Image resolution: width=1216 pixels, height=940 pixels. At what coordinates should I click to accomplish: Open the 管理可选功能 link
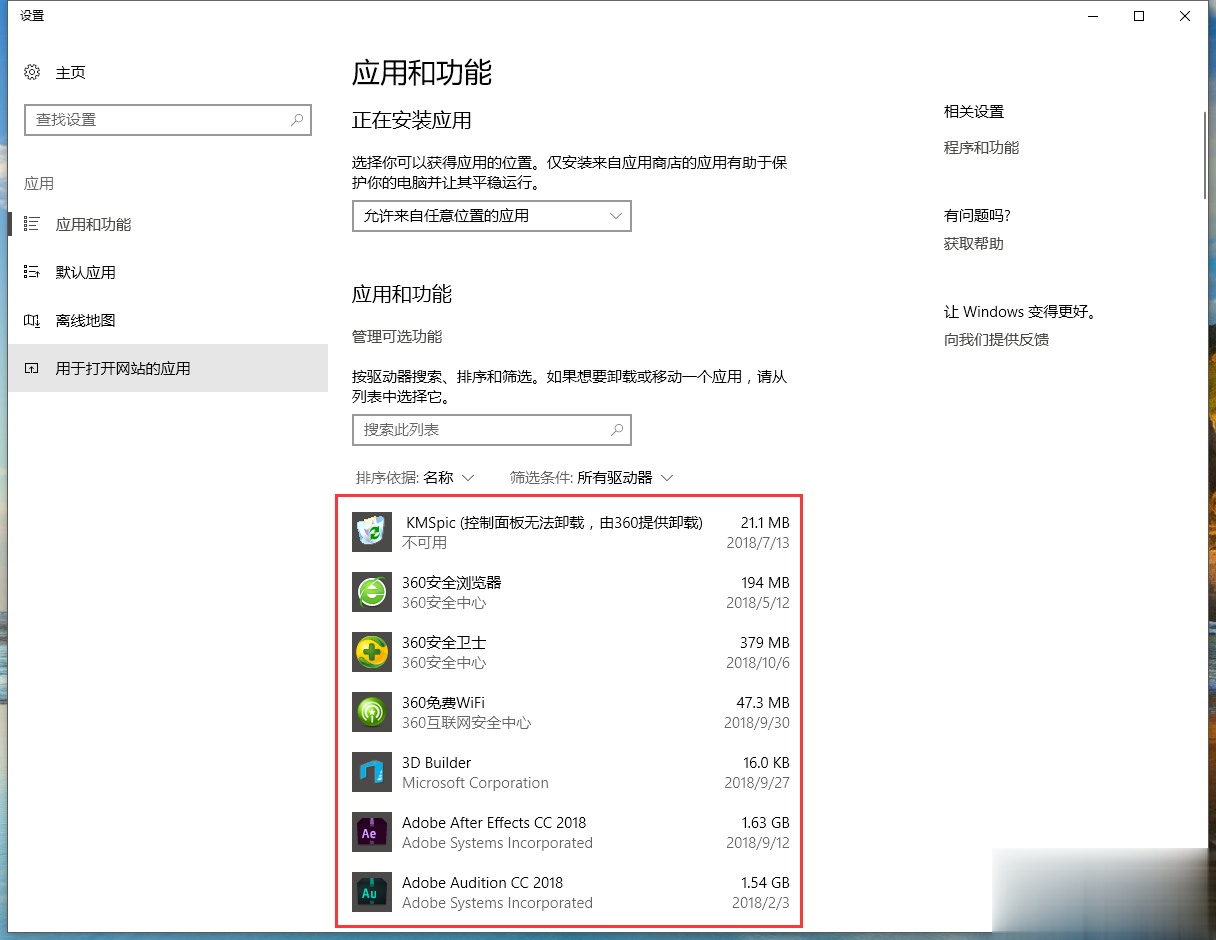[x=397, y=336]
